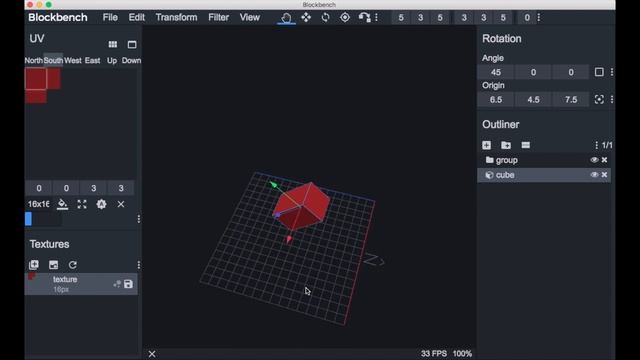Screen dimensions: 640x360
Task: Delete the group with its X
Action: 604,160
